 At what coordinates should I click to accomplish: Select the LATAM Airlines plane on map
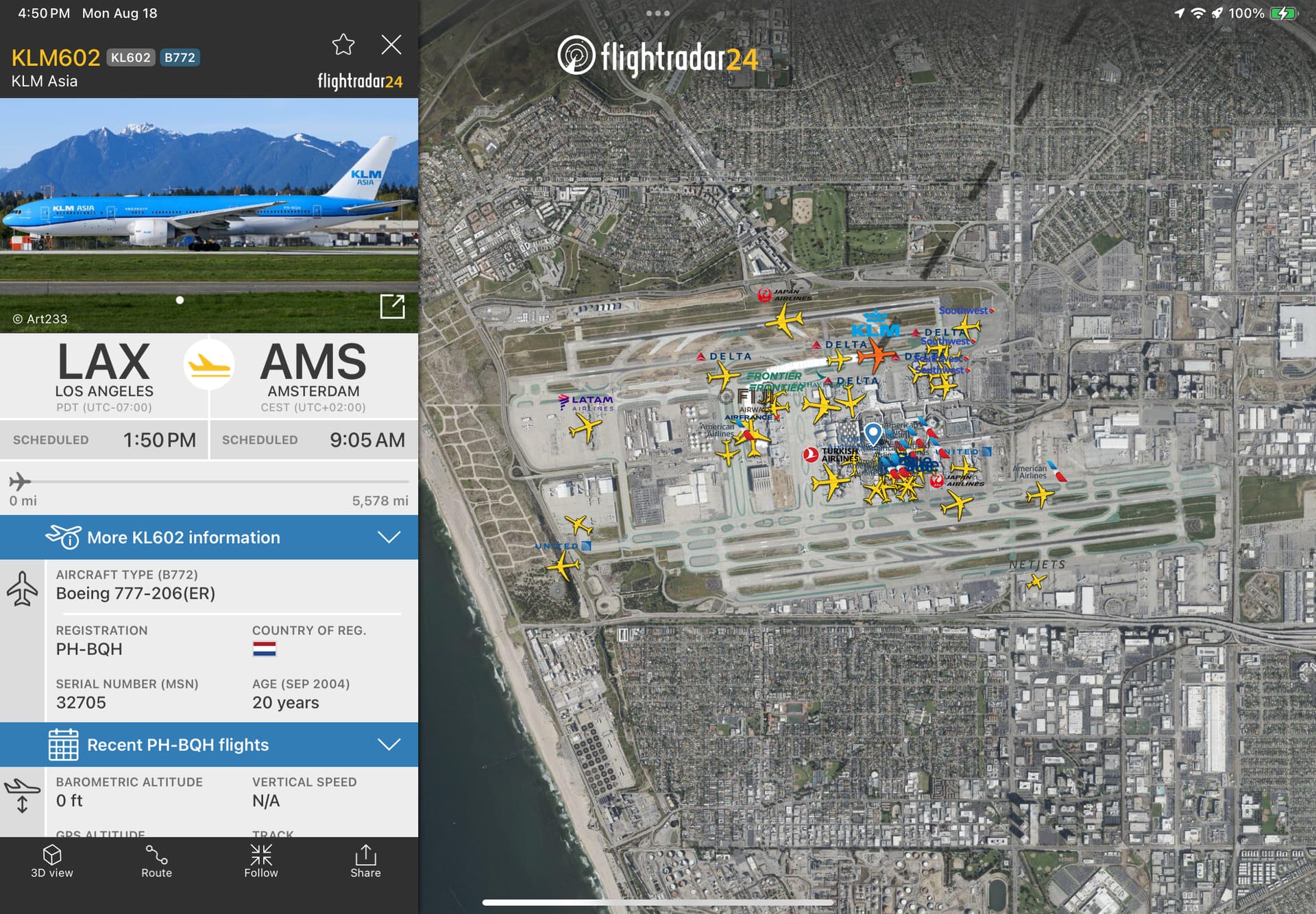[586, 430]
